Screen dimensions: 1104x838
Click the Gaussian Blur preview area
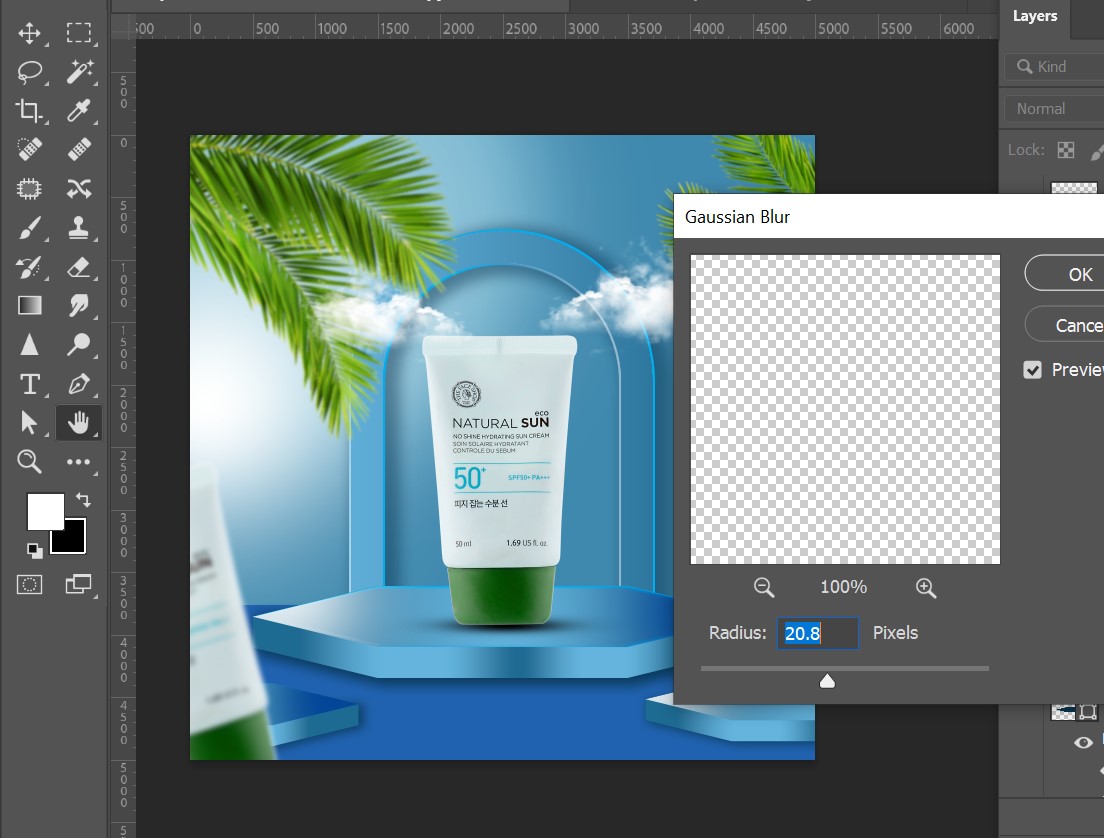pyautogui.click(x=845, y=409)
